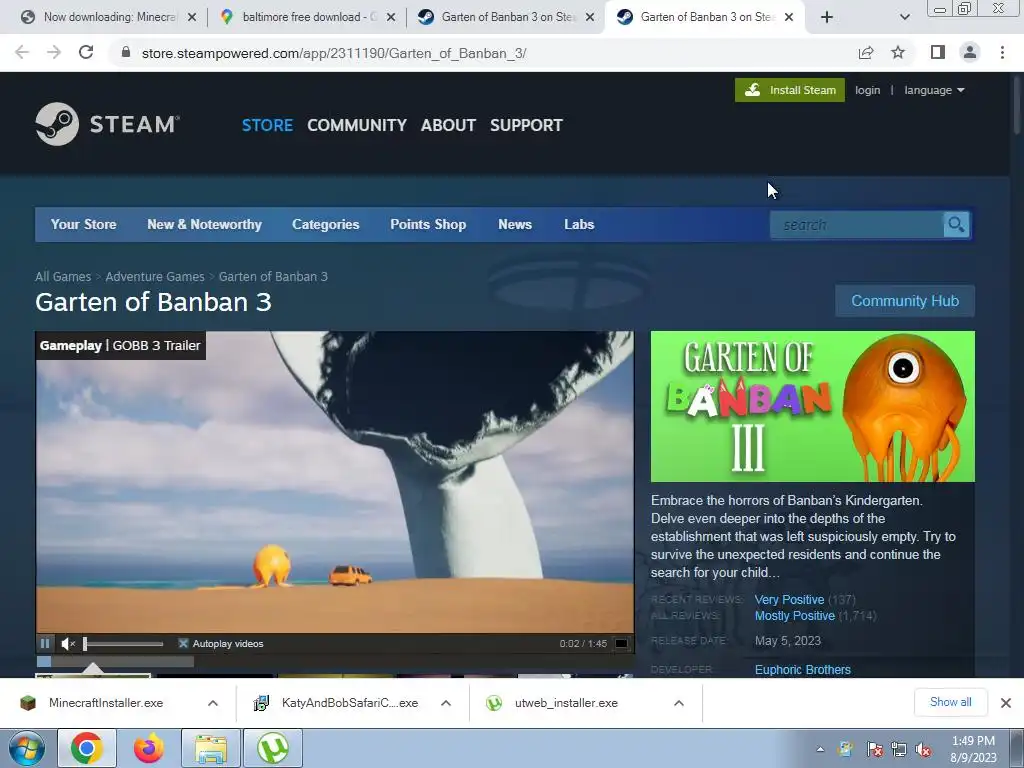
Task: Click the Action Center flag tray icon
Action: pos(874,750)
